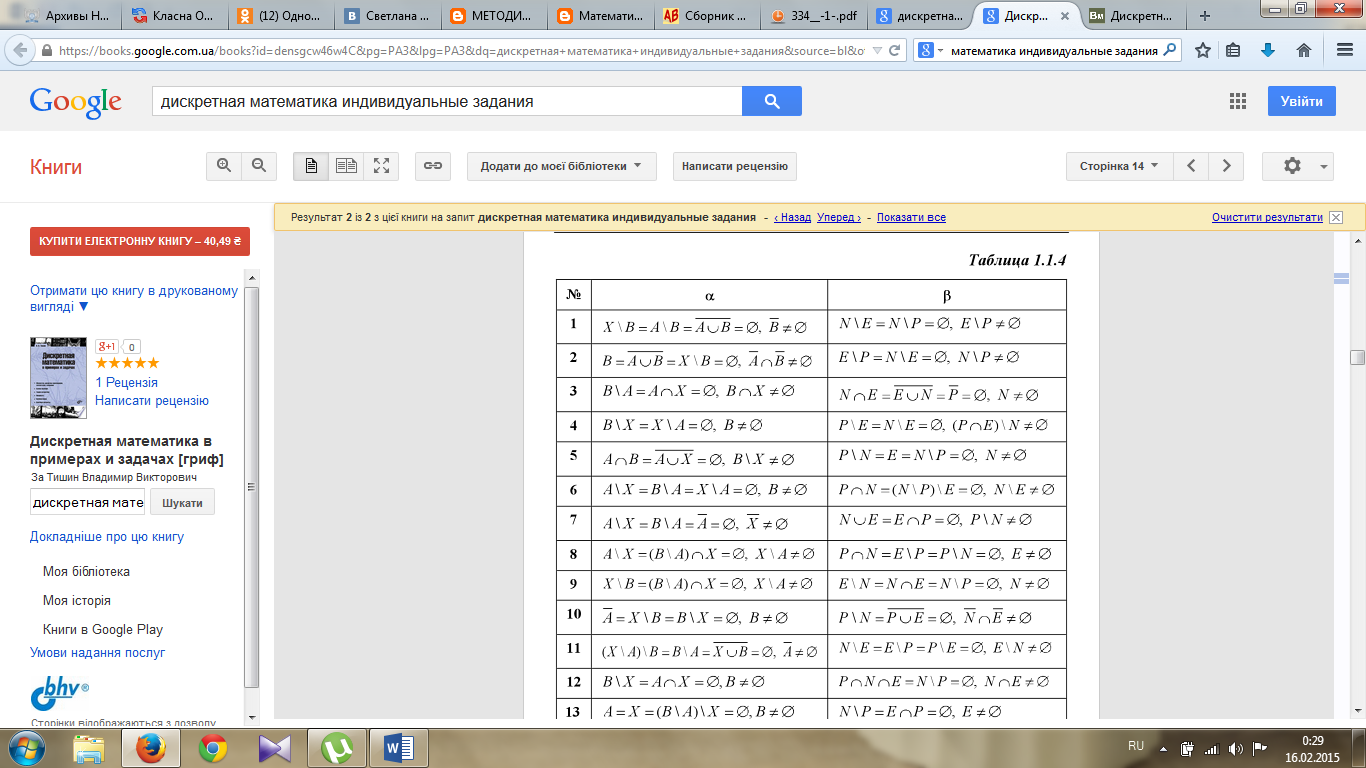This screenshot has height=768, width=1366.
Task: Reload the current page
Action: [895, 50]
